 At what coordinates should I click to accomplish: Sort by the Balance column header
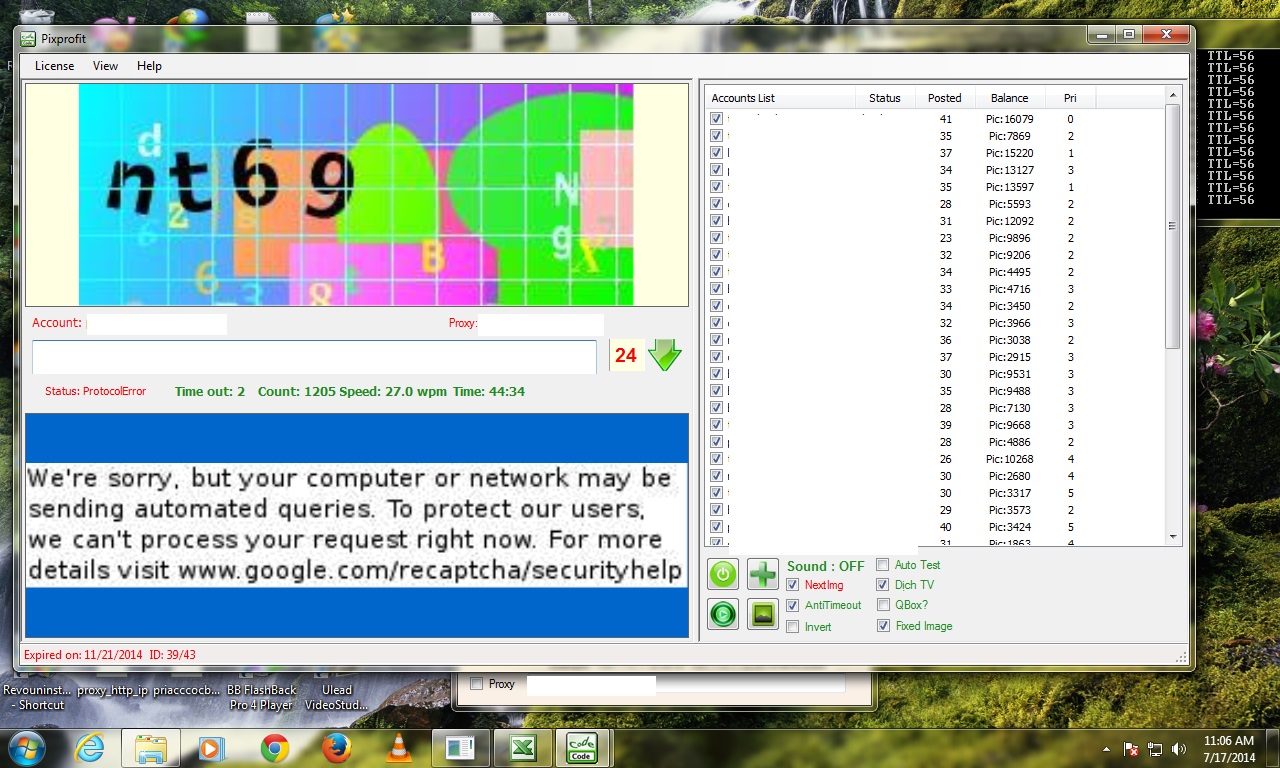pyautogui.click(x=1010, y=98)
